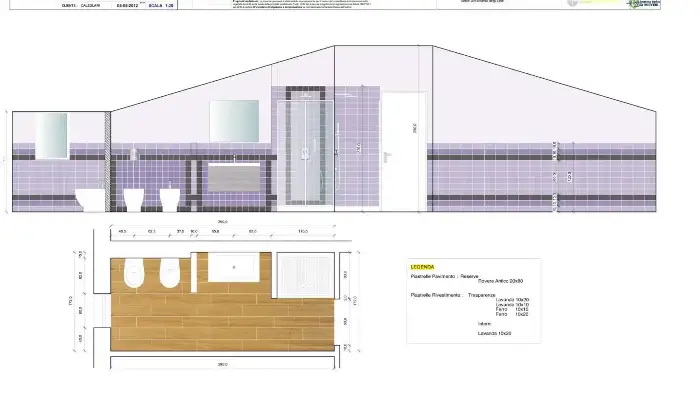Click the Ferro 10x20 legend entry

pos(512,314)
